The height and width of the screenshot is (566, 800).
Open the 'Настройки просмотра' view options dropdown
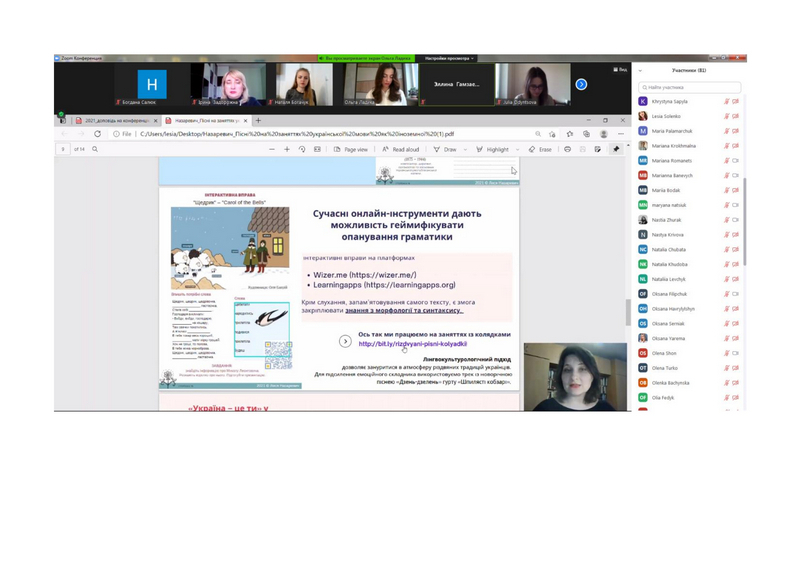449,59
